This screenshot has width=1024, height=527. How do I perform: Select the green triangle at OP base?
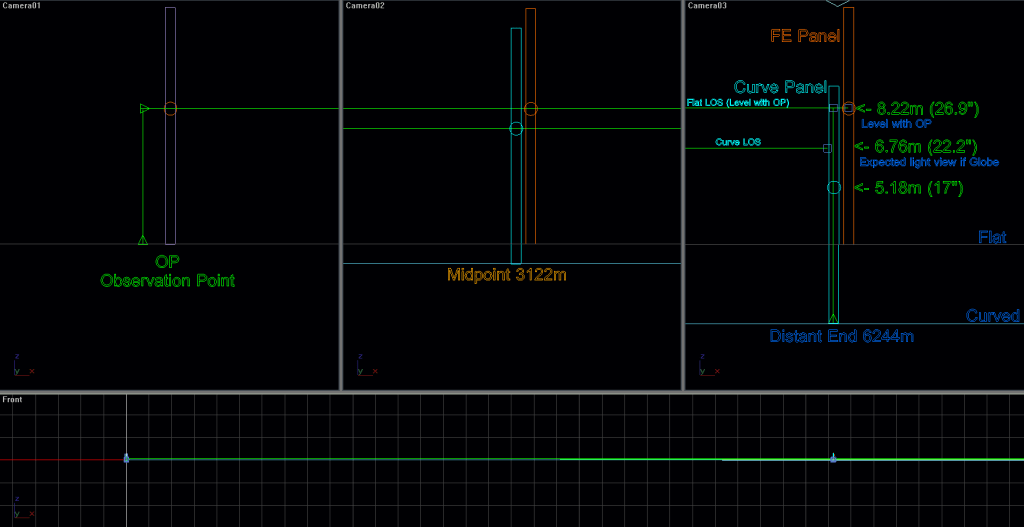143,239
